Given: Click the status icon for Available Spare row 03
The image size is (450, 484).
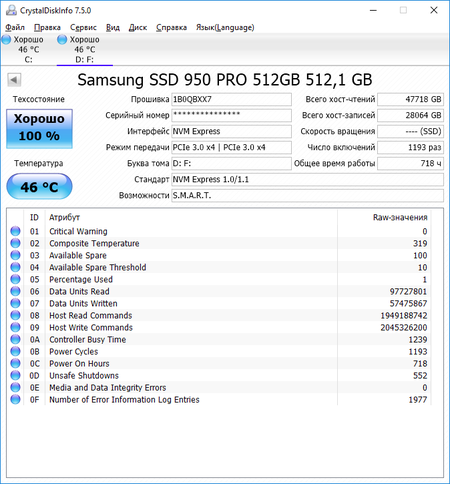Looking at the screenshot, I should [x=15, y=255].
